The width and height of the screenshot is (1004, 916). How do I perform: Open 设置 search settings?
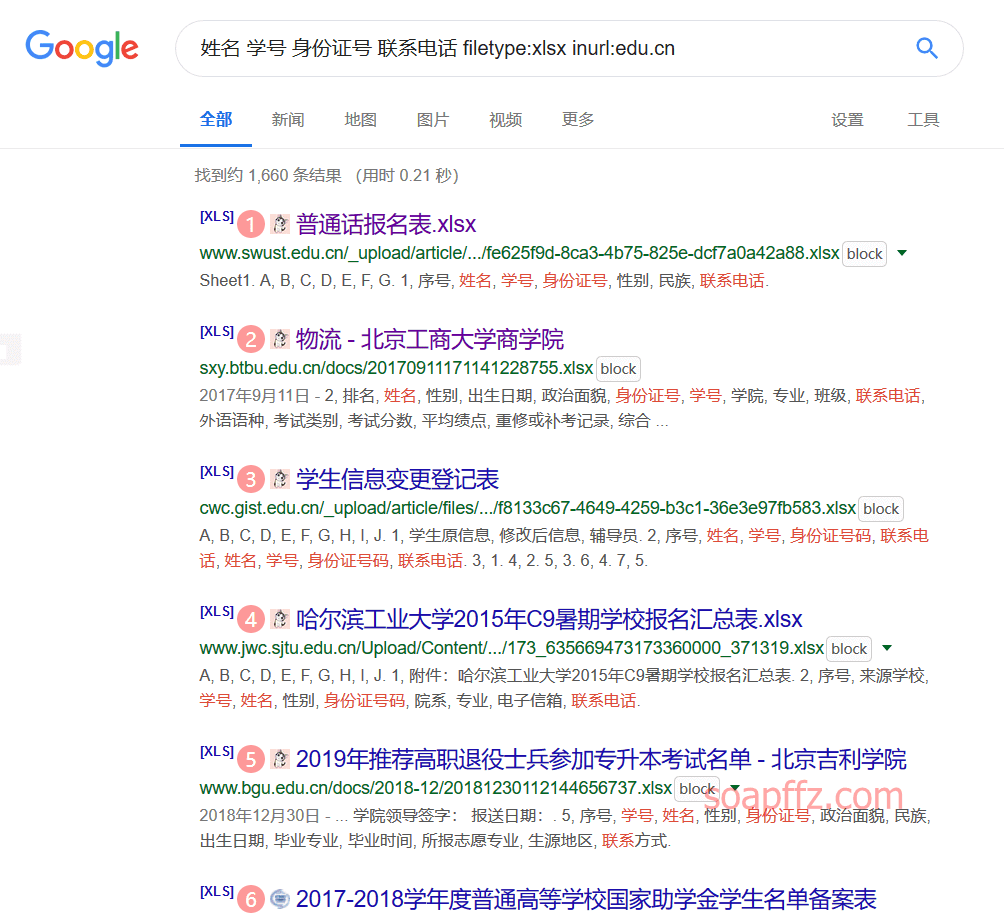pyautogui.click(x=848, y=120)
